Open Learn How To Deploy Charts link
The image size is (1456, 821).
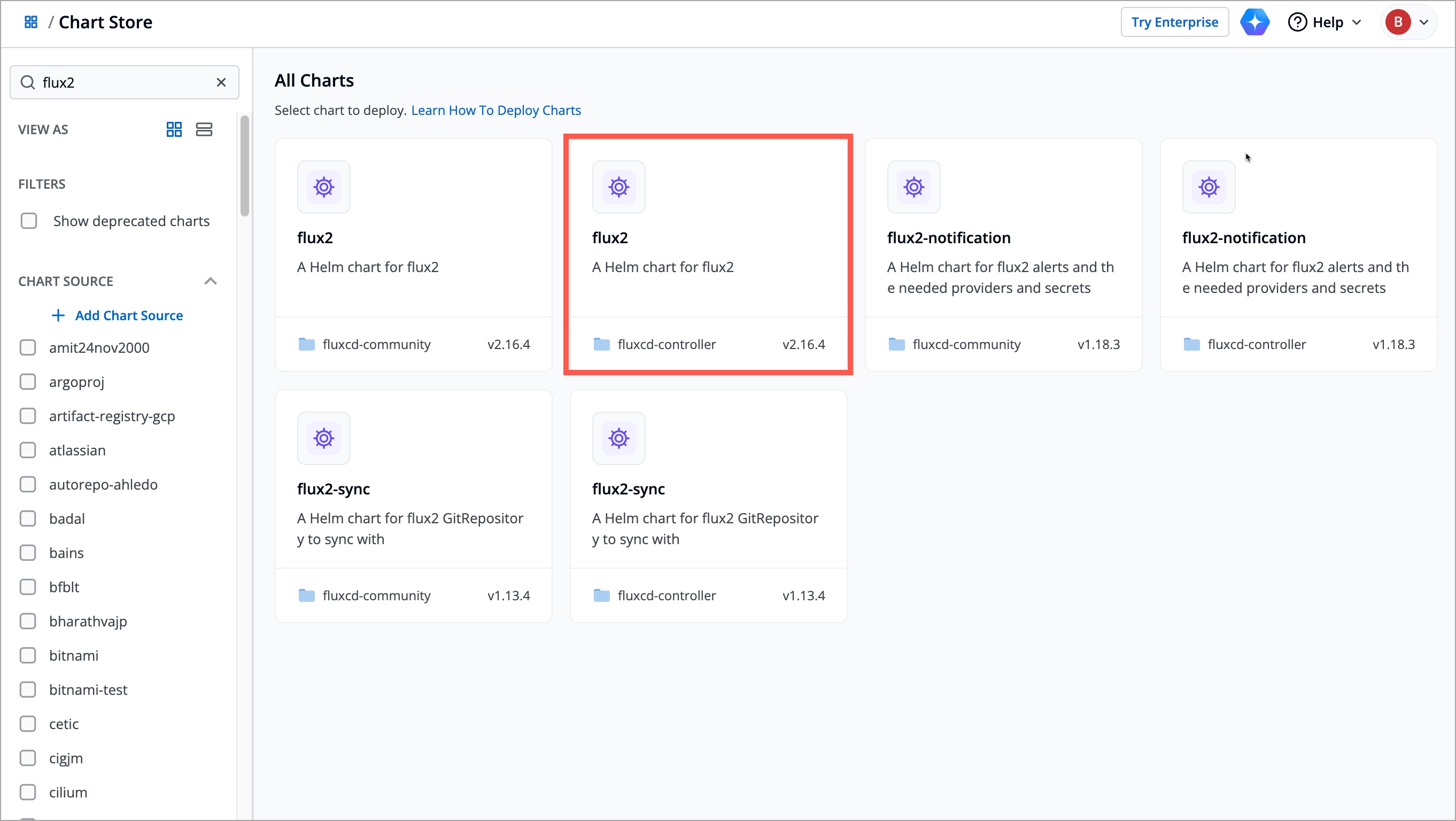[495, 110]
